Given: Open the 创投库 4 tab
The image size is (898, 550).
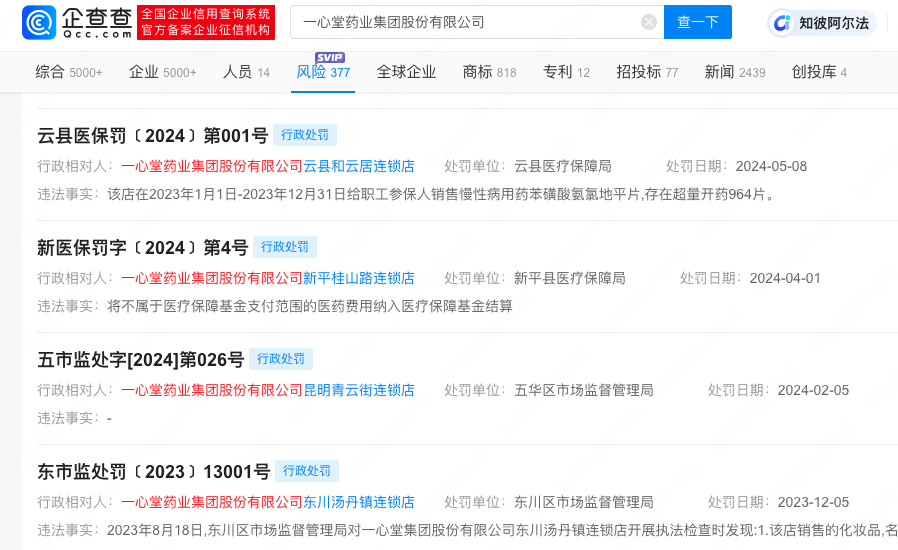Looking at the screenshot, I should point(819,72).
